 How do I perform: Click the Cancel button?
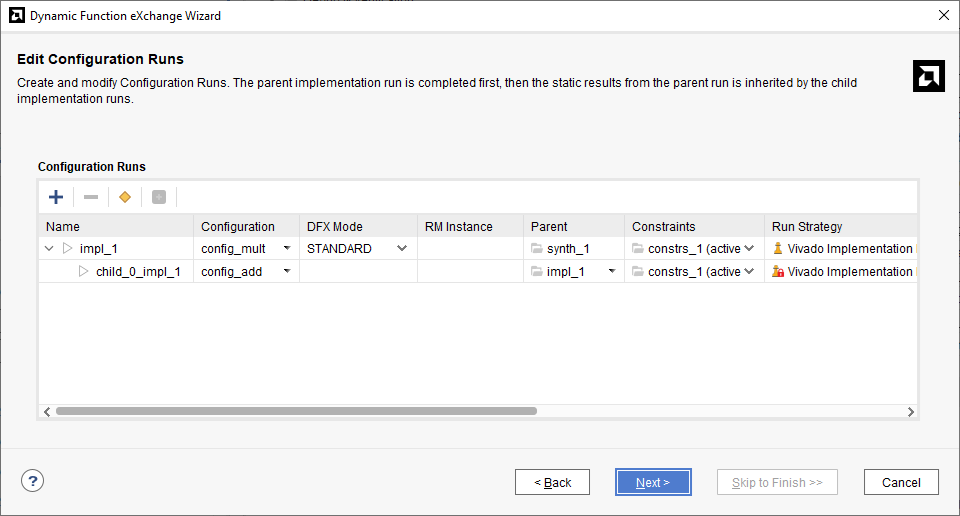click(901, 482)
